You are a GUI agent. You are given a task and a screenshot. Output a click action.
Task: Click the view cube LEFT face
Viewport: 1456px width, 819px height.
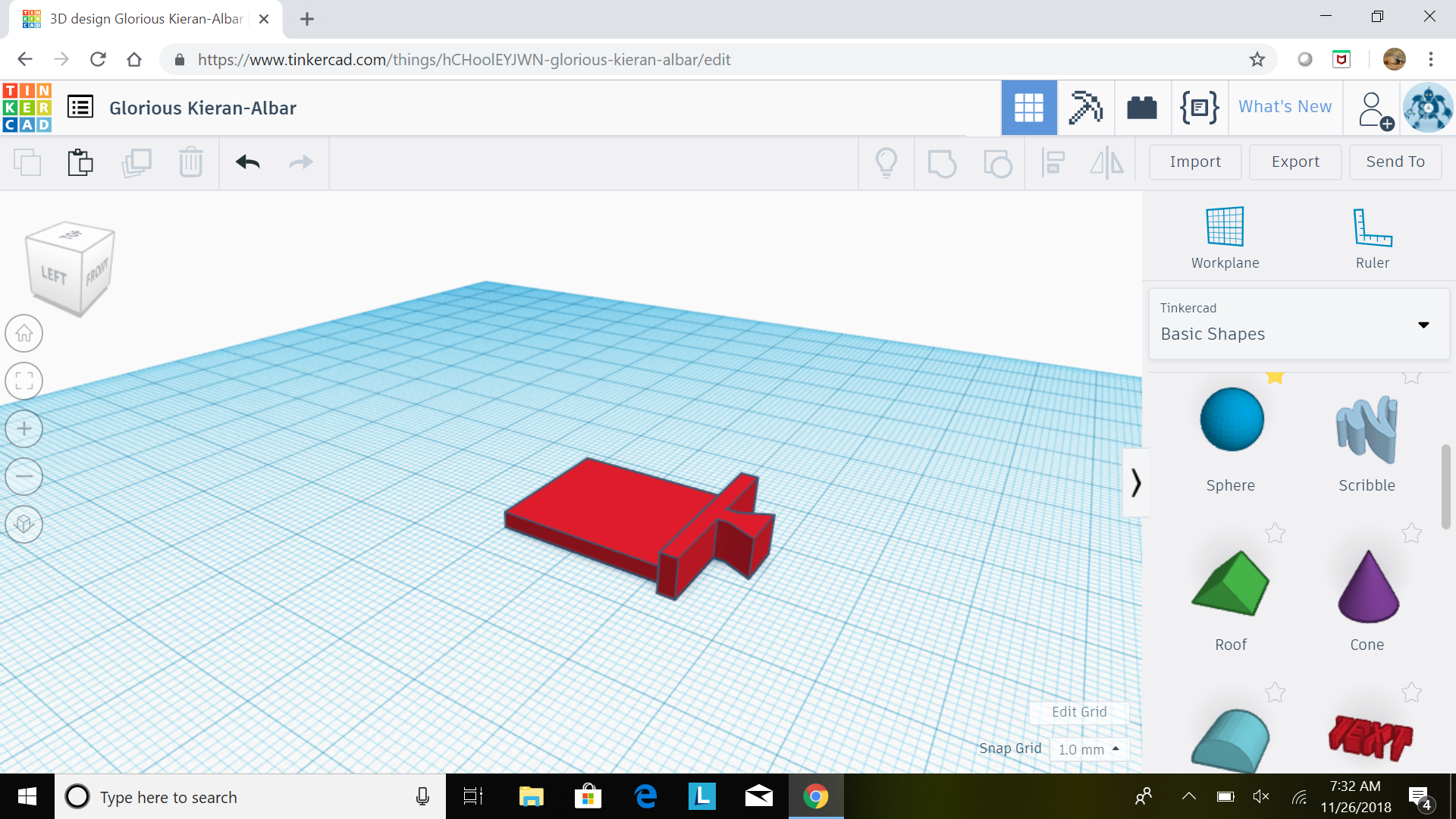(x=54, y=275)
